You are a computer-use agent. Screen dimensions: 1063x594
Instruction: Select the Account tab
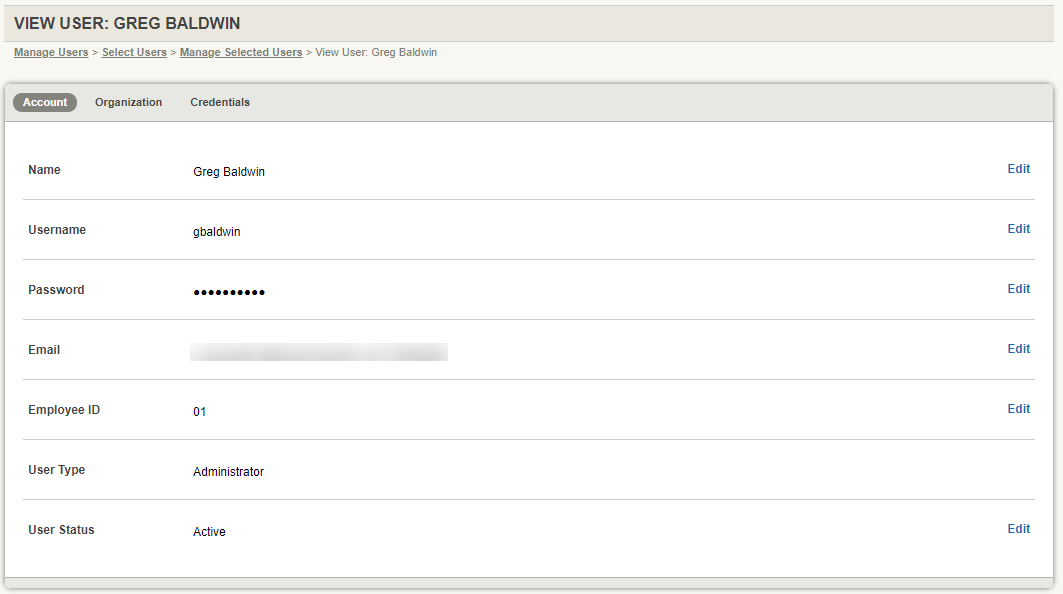pos(44,102)
